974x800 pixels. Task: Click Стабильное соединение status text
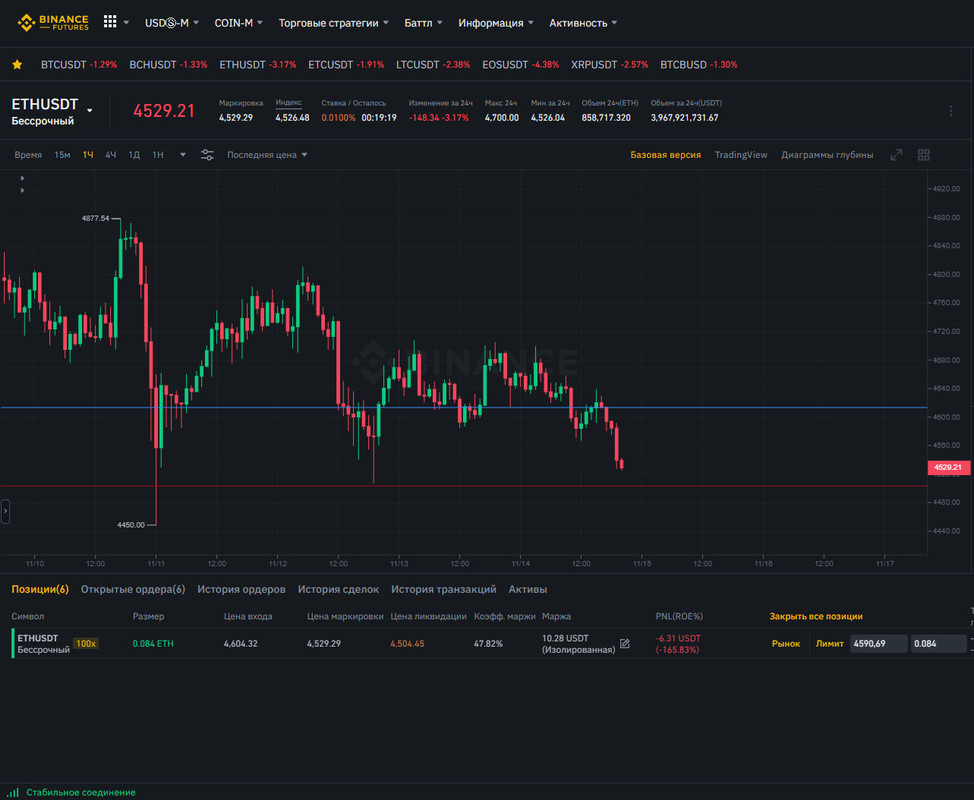tap(81, 793)
